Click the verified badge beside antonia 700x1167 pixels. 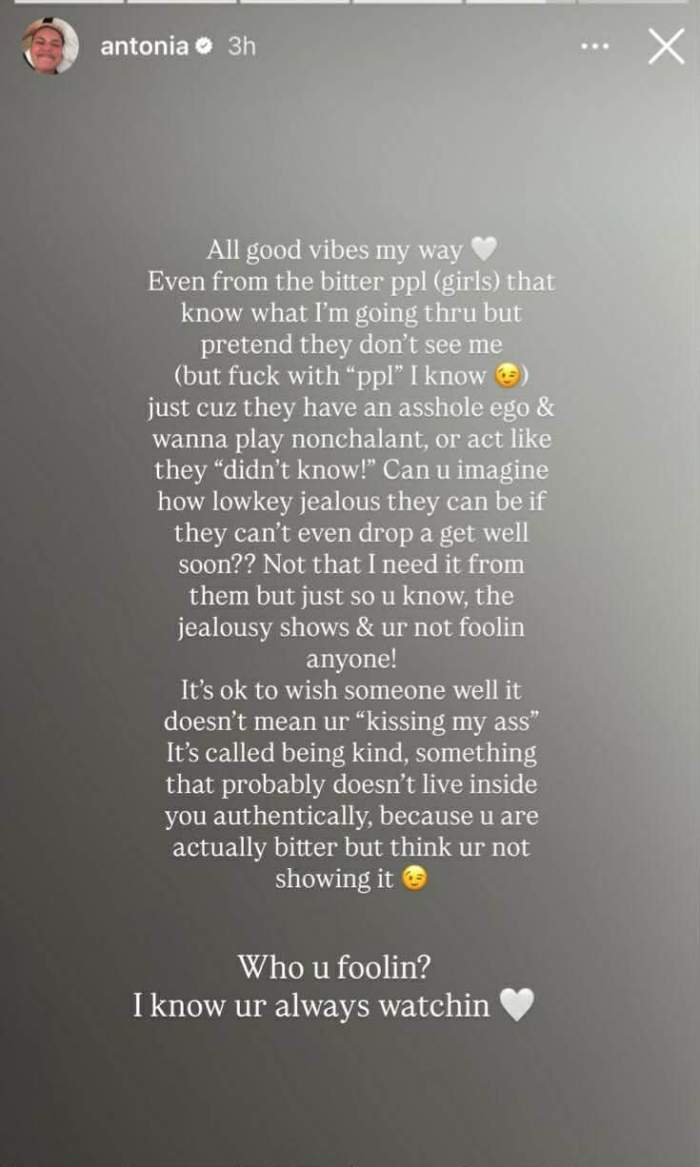point(203,46)
